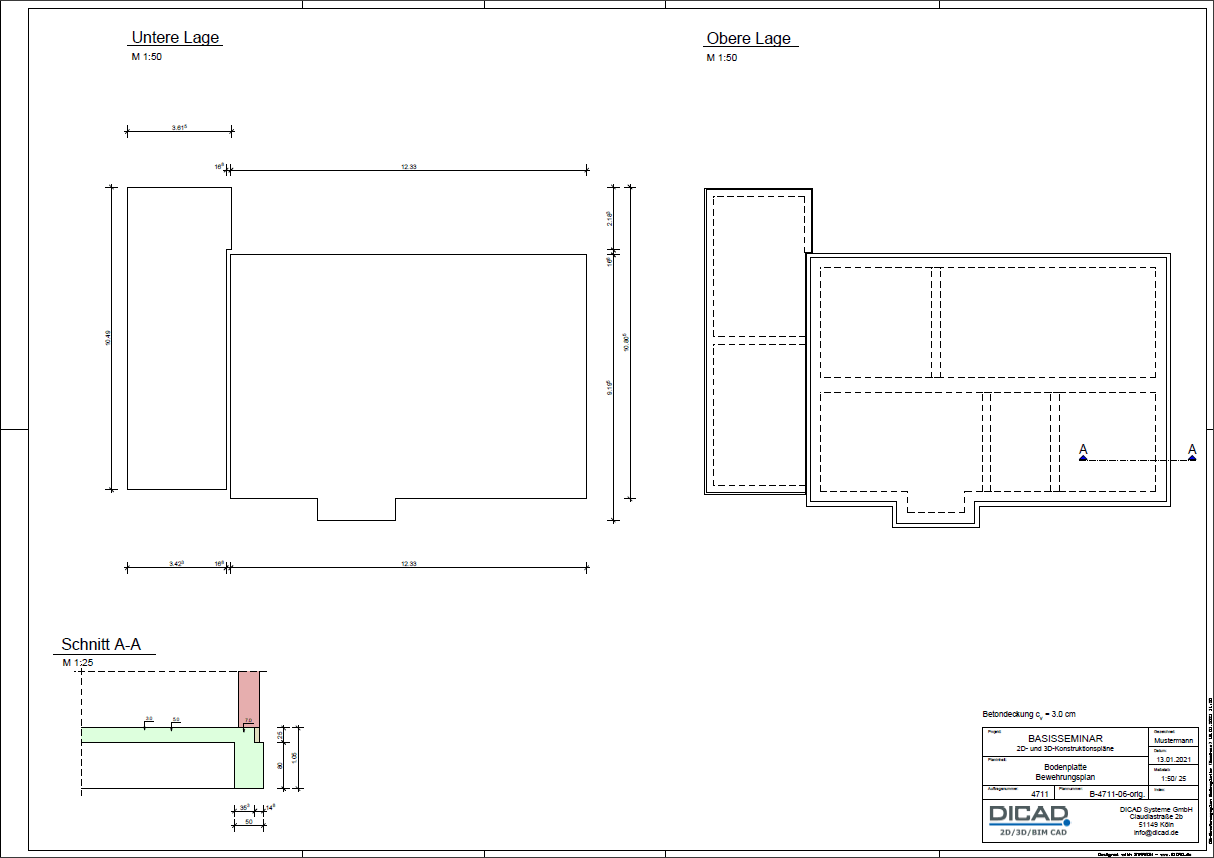Click the 'Mustermann' name field

[1173, 741]
